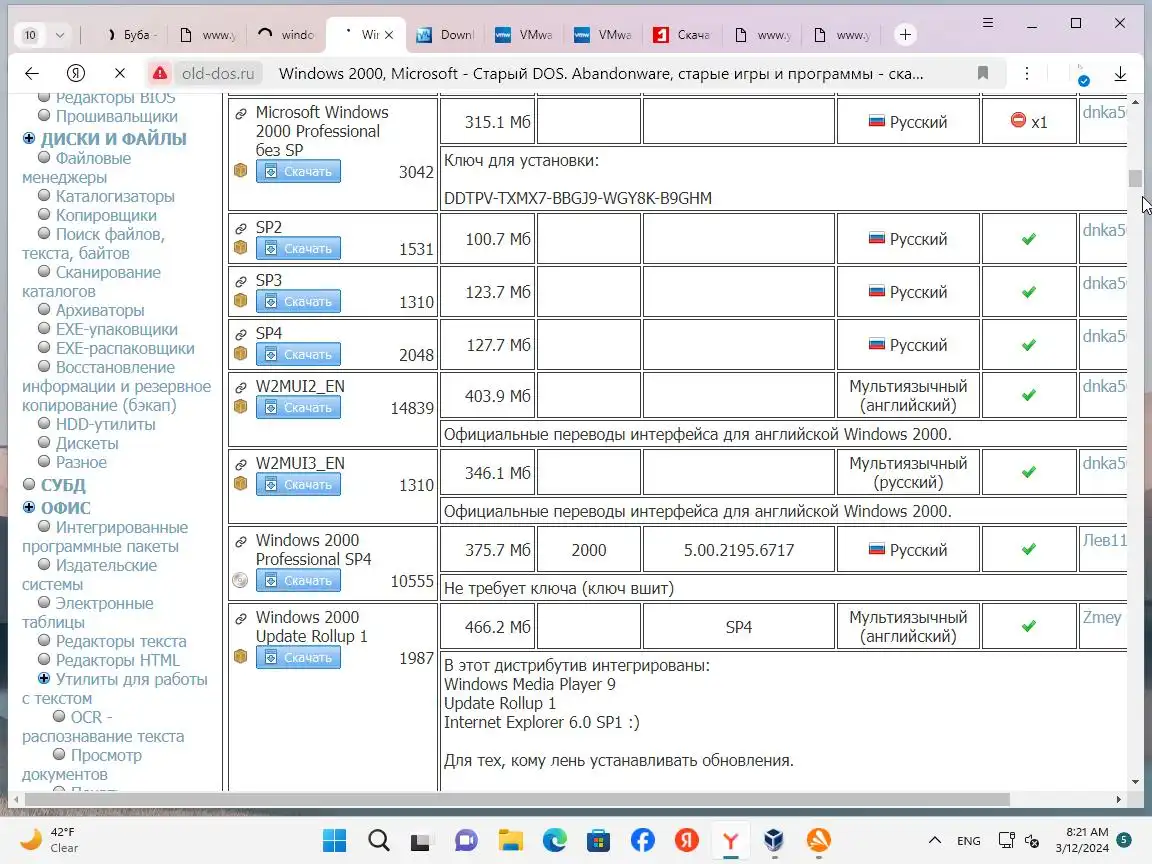The image size is (1152, 864).
Task: Expand the ДИСКИ И ФАЙЛЫ category
Action: (x=29, y=139)
